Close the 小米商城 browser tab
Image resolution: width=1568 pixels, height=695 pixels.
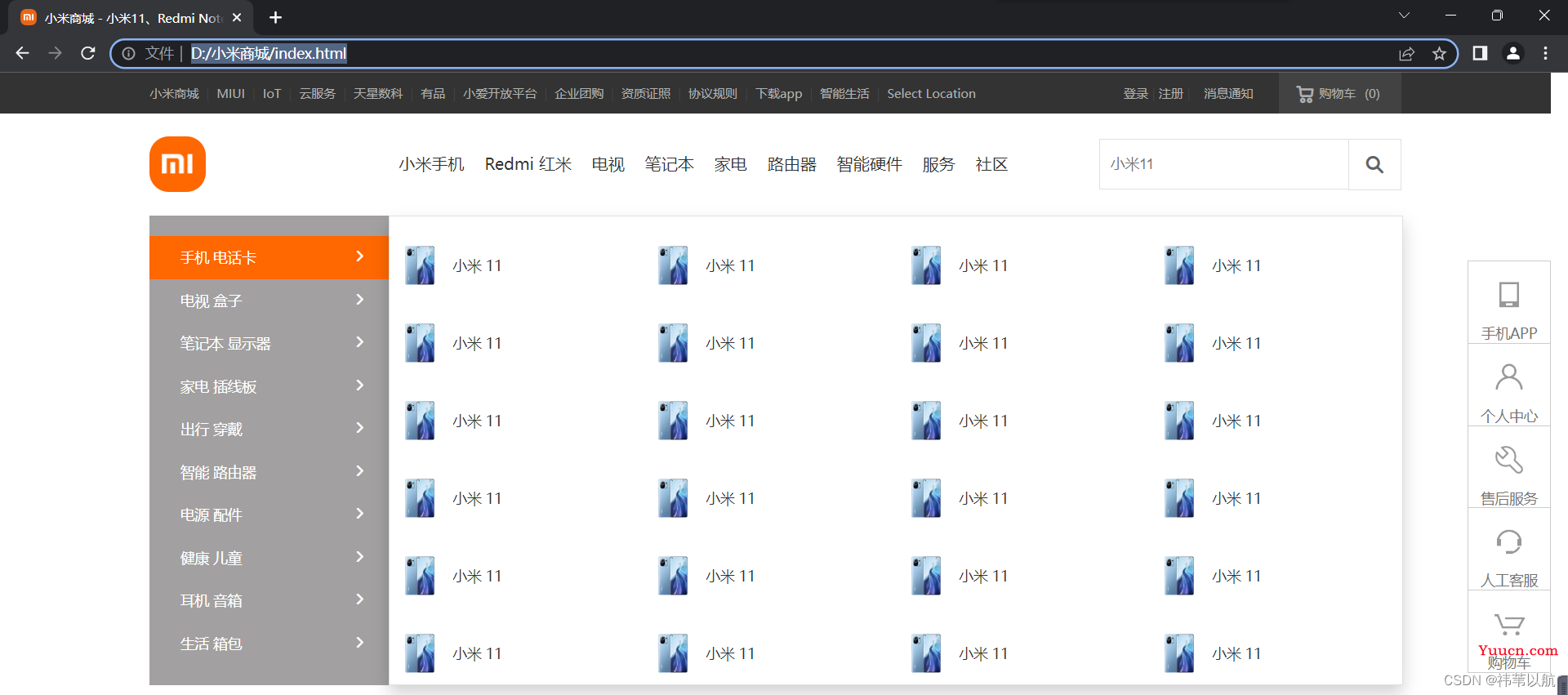point(237,17)
